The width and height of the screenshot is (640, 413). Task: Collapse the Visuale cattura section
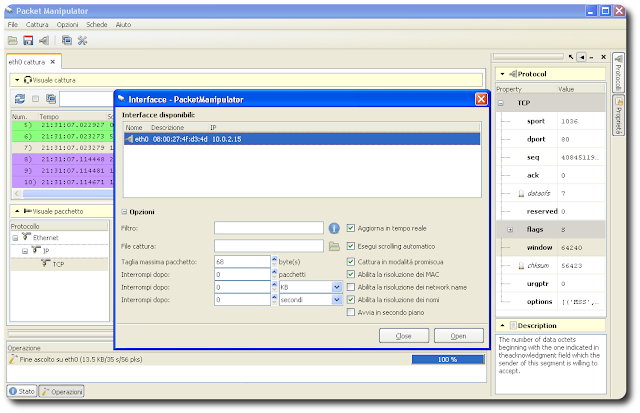(x=17, y=80)
